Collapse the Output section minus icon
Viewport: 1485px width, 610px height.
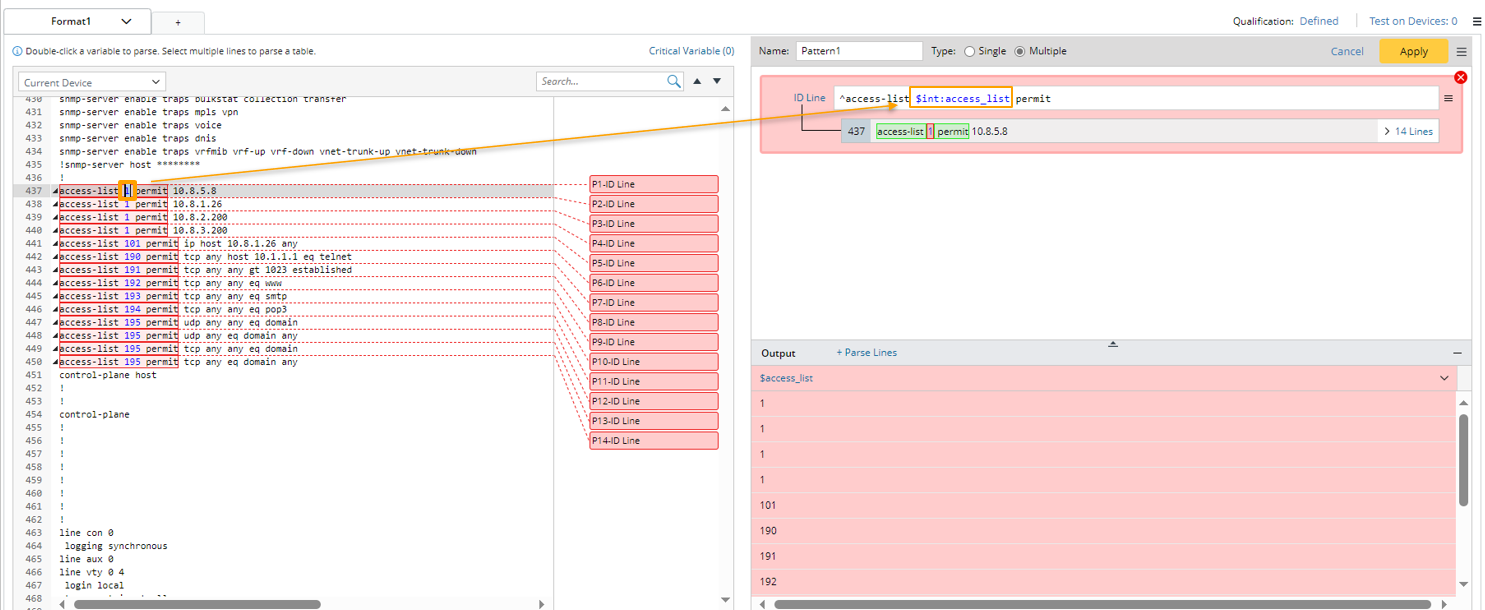pos(1457,353)
